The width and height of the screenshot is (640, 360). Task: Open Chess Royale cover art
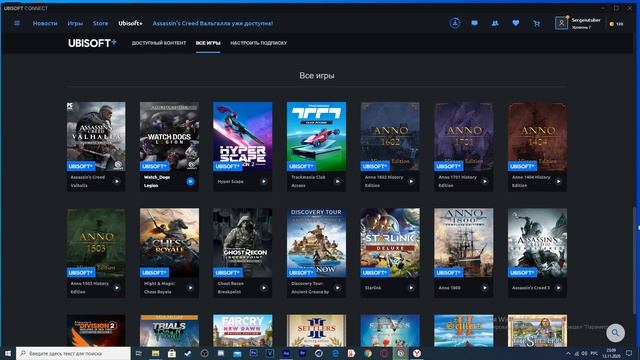(169, 242)
